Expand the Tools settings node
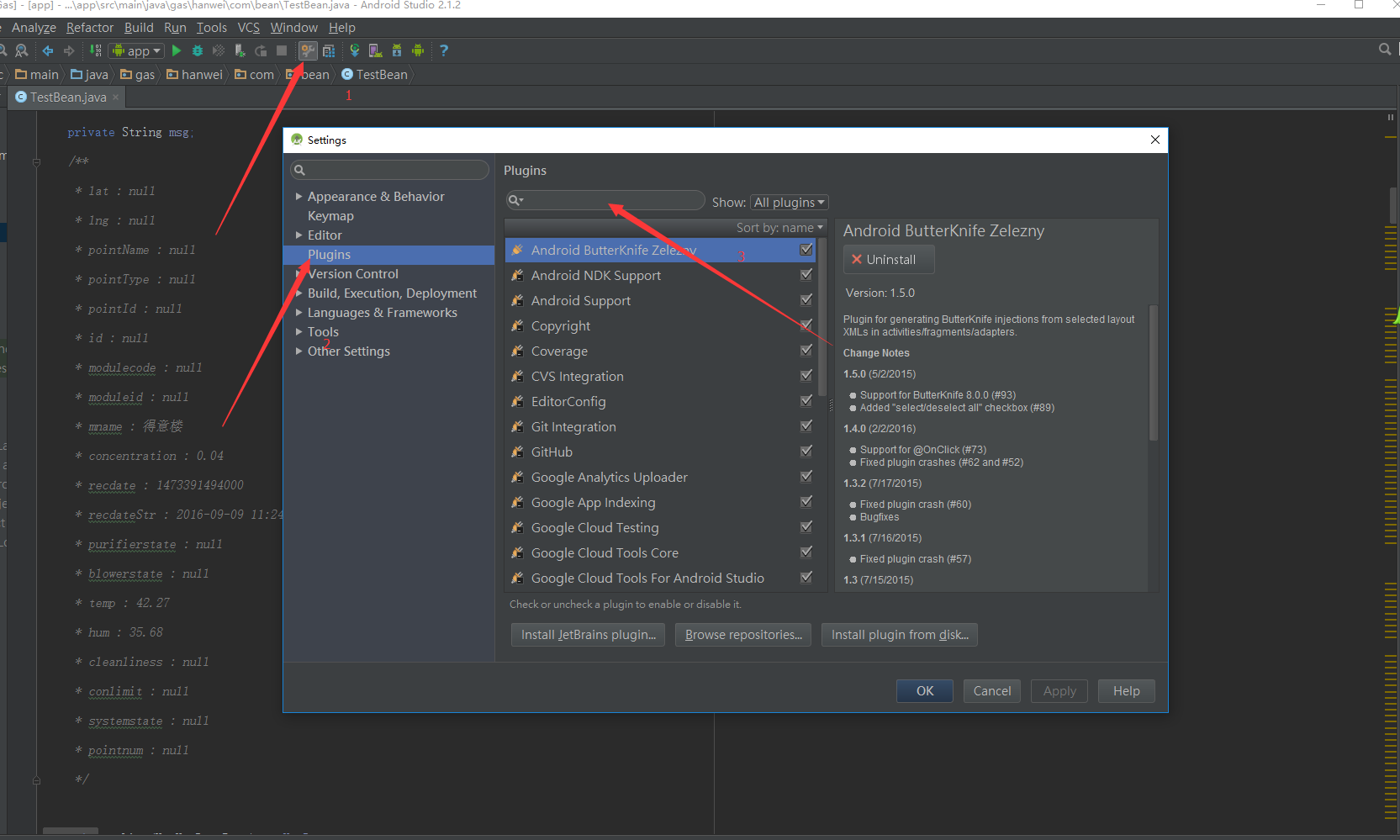The height and width of the screenshot is (840, 1400). [298, 331]
